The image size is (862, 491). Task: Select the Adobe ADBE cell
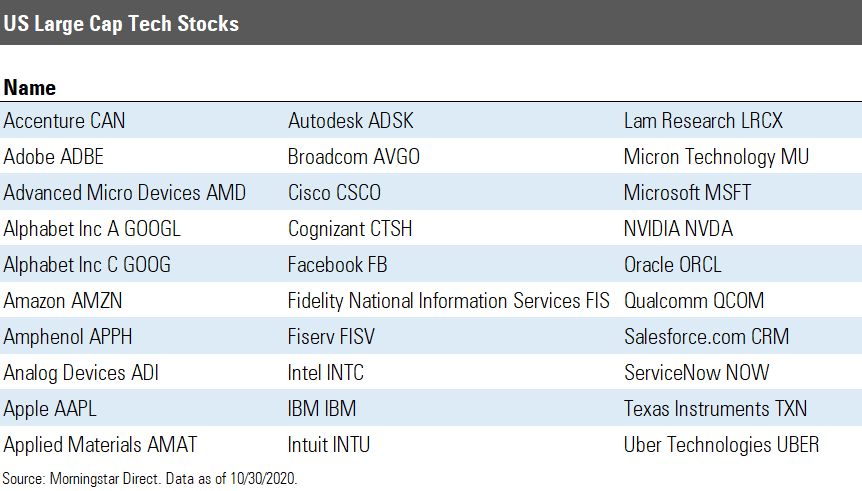pos(54,157)
